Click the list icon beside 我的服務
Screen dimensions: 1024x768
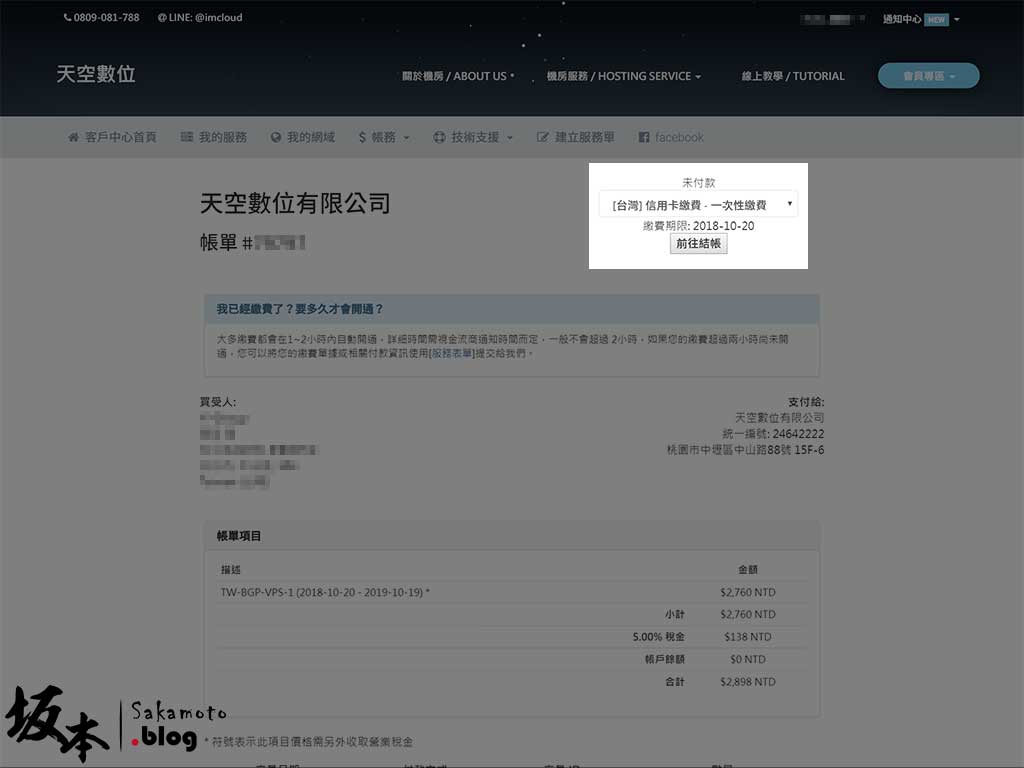coord(187,137)
